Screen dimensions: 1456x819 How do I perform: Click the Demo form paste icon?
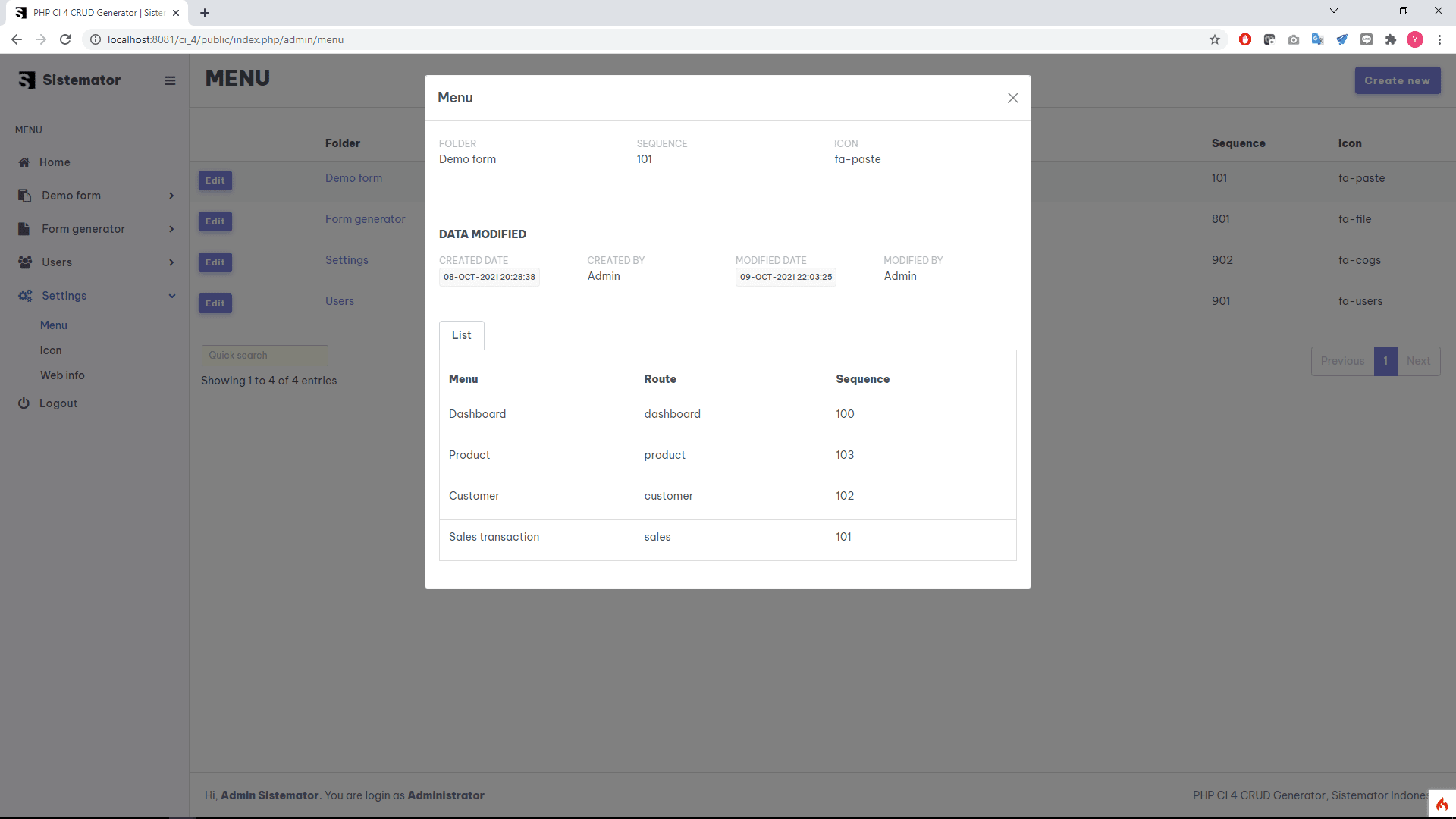click(x=24, y=196)
